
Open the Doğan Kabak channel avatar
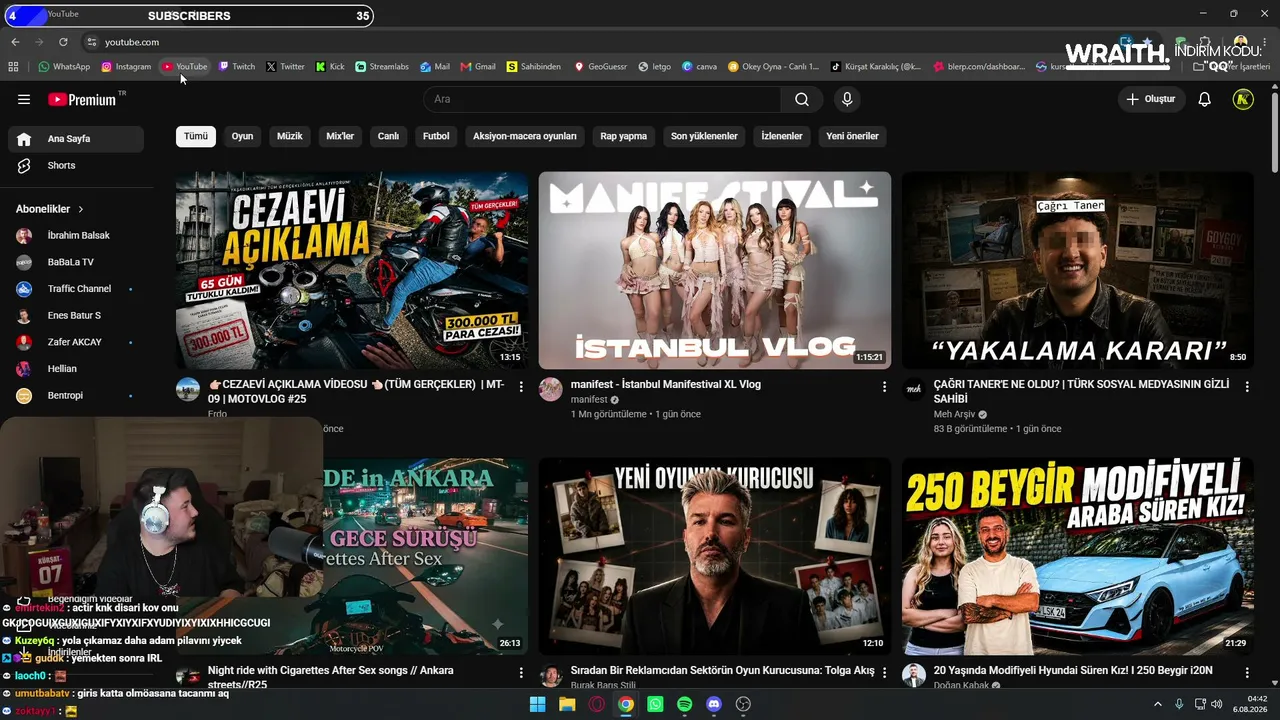[914, 676]
